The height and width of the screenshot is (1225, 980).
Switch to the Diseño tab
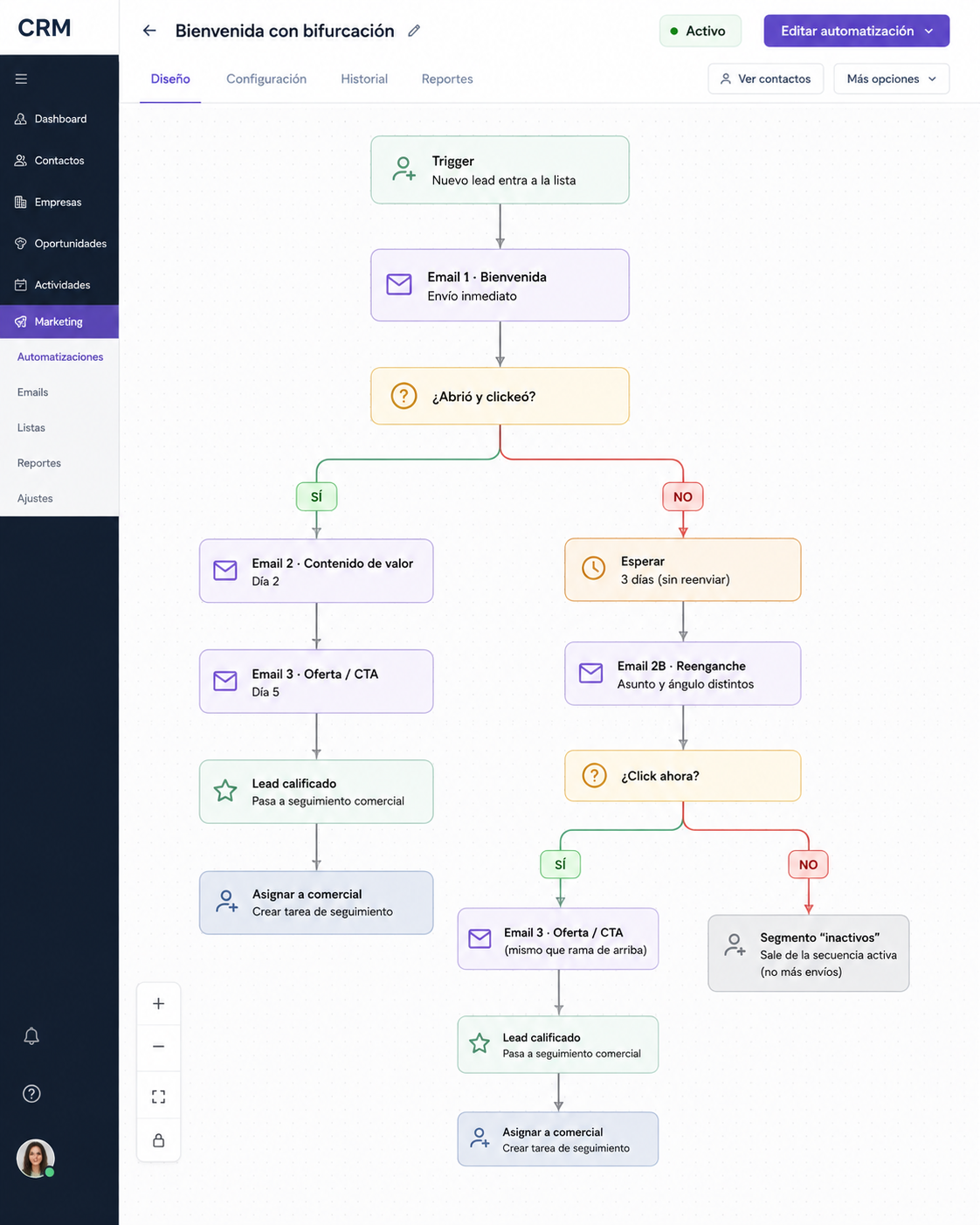pos(170,79)
